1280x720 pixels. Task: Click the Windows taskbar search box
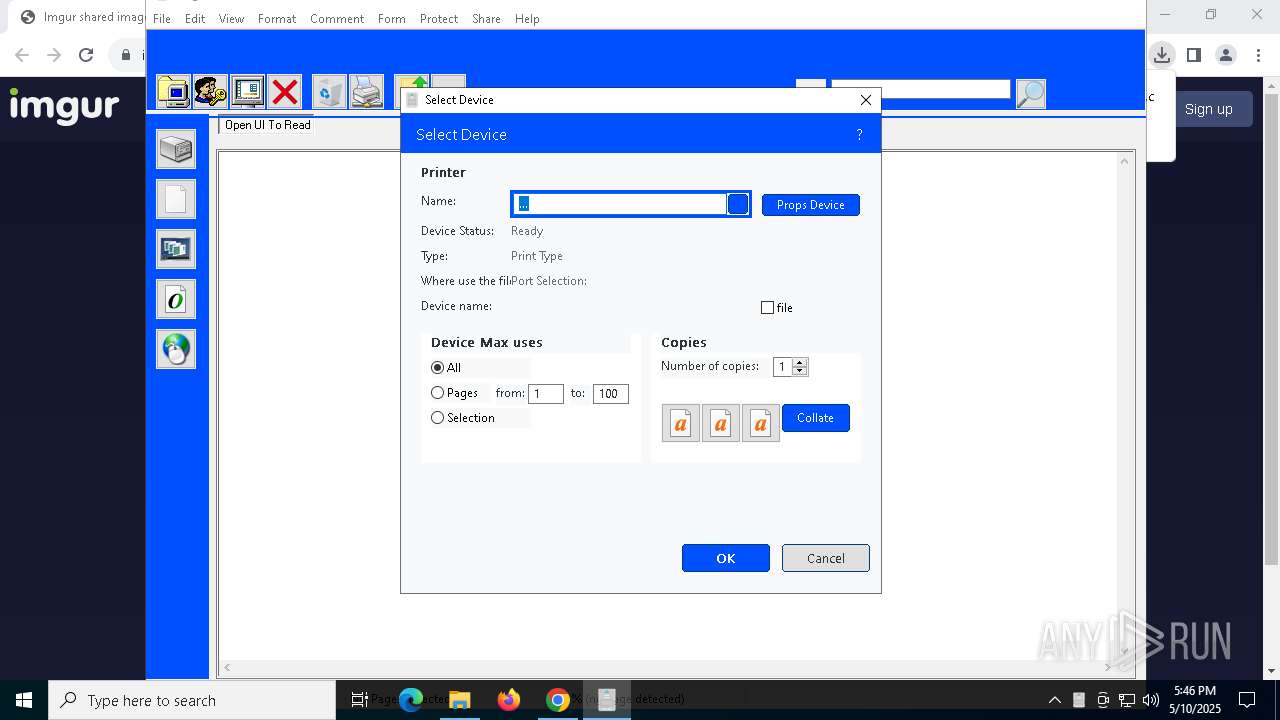[192, 700]
